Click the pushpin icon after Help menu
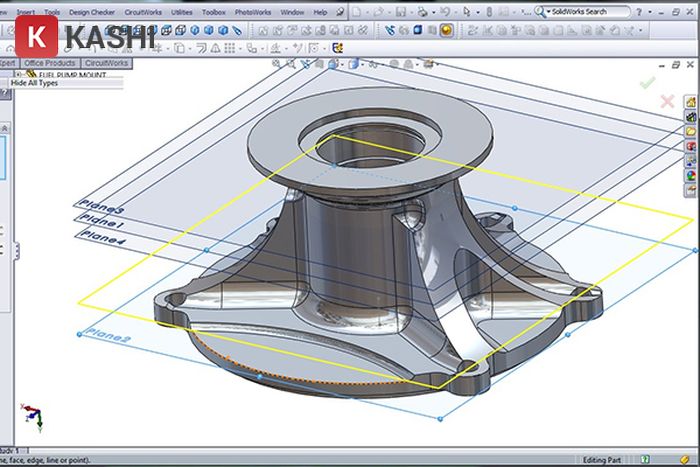Screen dimensions: 700x467 (x=340, y=12)
